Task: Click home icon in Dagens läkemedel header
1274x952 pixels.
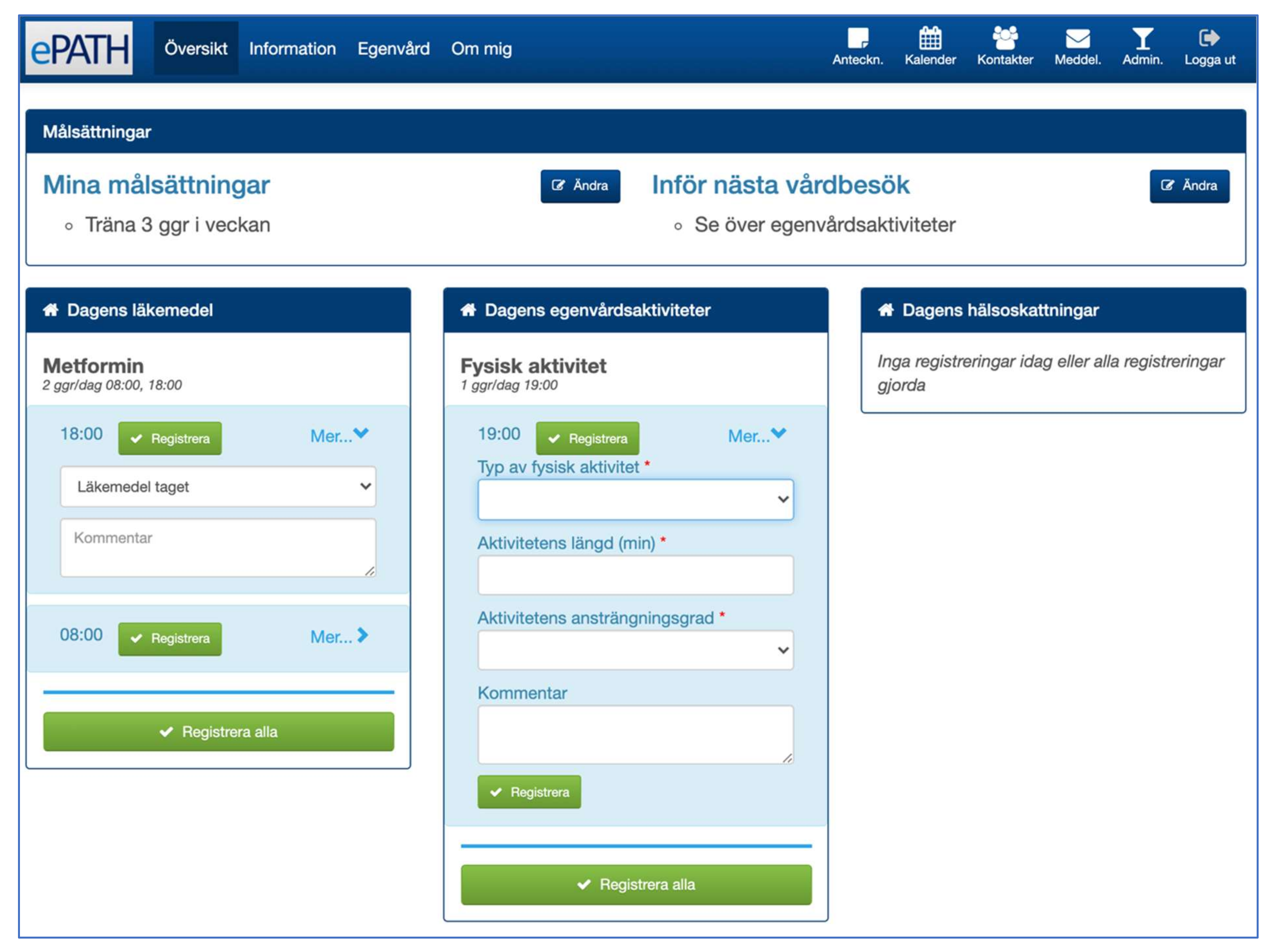Action: (x=51, y=310)
